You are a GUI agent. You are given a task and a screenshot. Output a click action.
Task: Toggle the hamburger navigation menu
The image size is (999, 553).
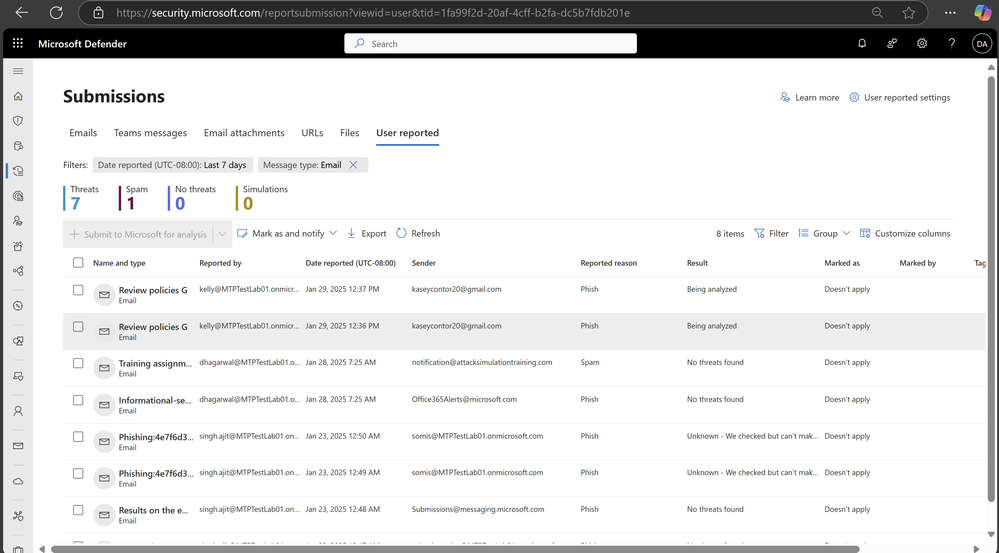(18, 71)
